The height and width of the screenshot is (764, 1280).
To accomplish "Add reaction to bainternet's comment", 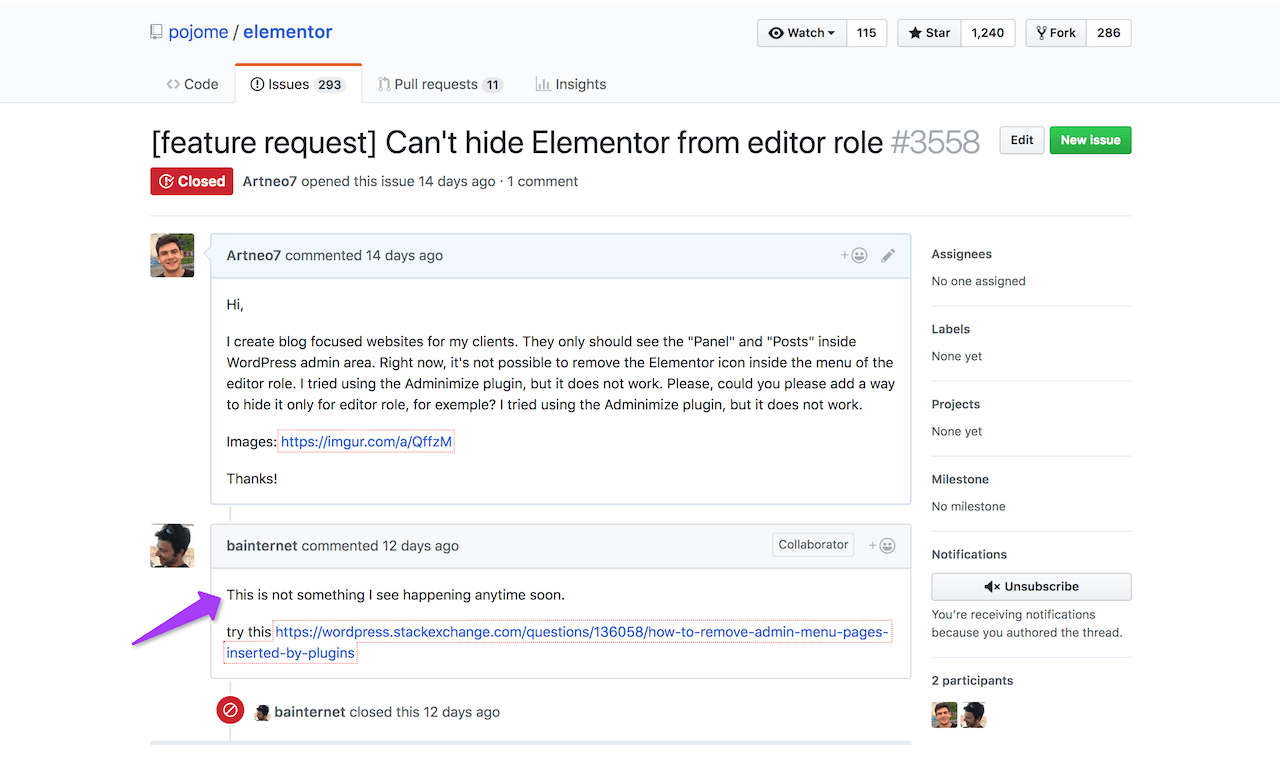I will click(881, 545).
